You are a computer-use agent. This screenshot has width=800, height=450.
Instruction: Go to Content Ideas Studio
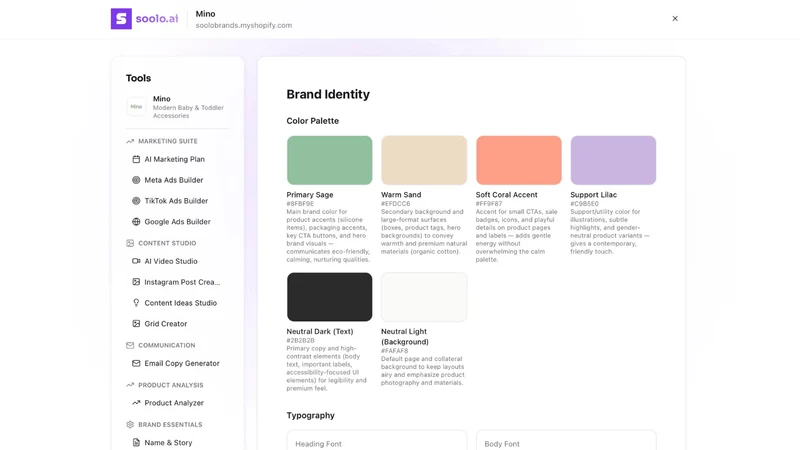181,303
